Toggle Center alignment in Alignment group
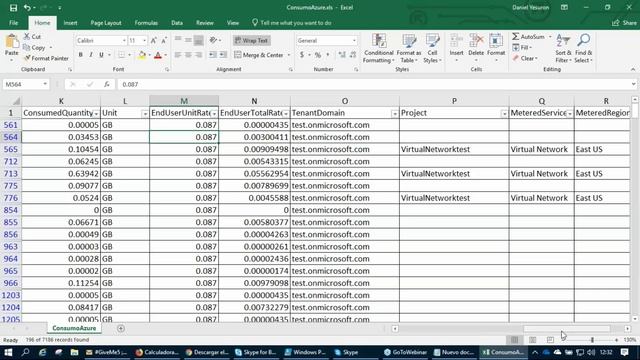Viewport: 640px width, 360px height. (x=188, y=55)
